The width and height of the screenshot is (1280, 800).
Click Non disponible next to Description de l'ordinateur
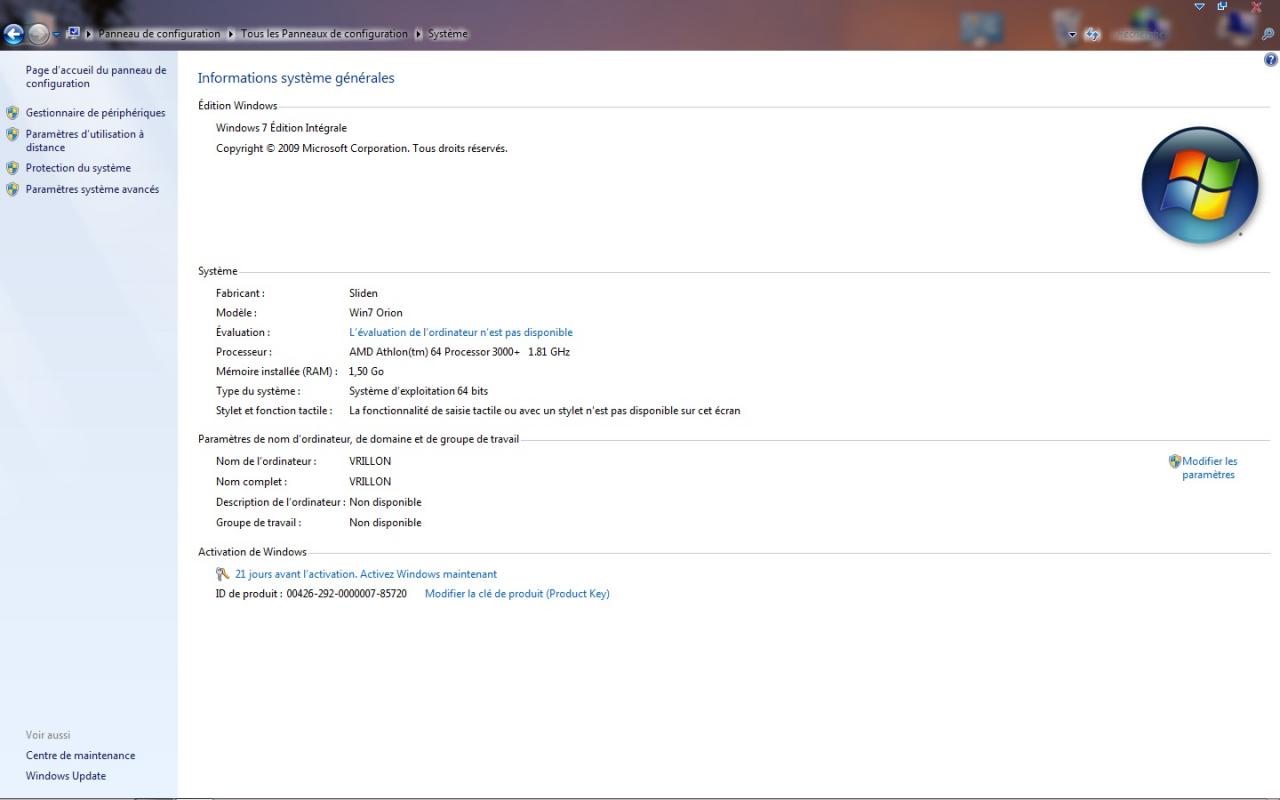point(385,502)
